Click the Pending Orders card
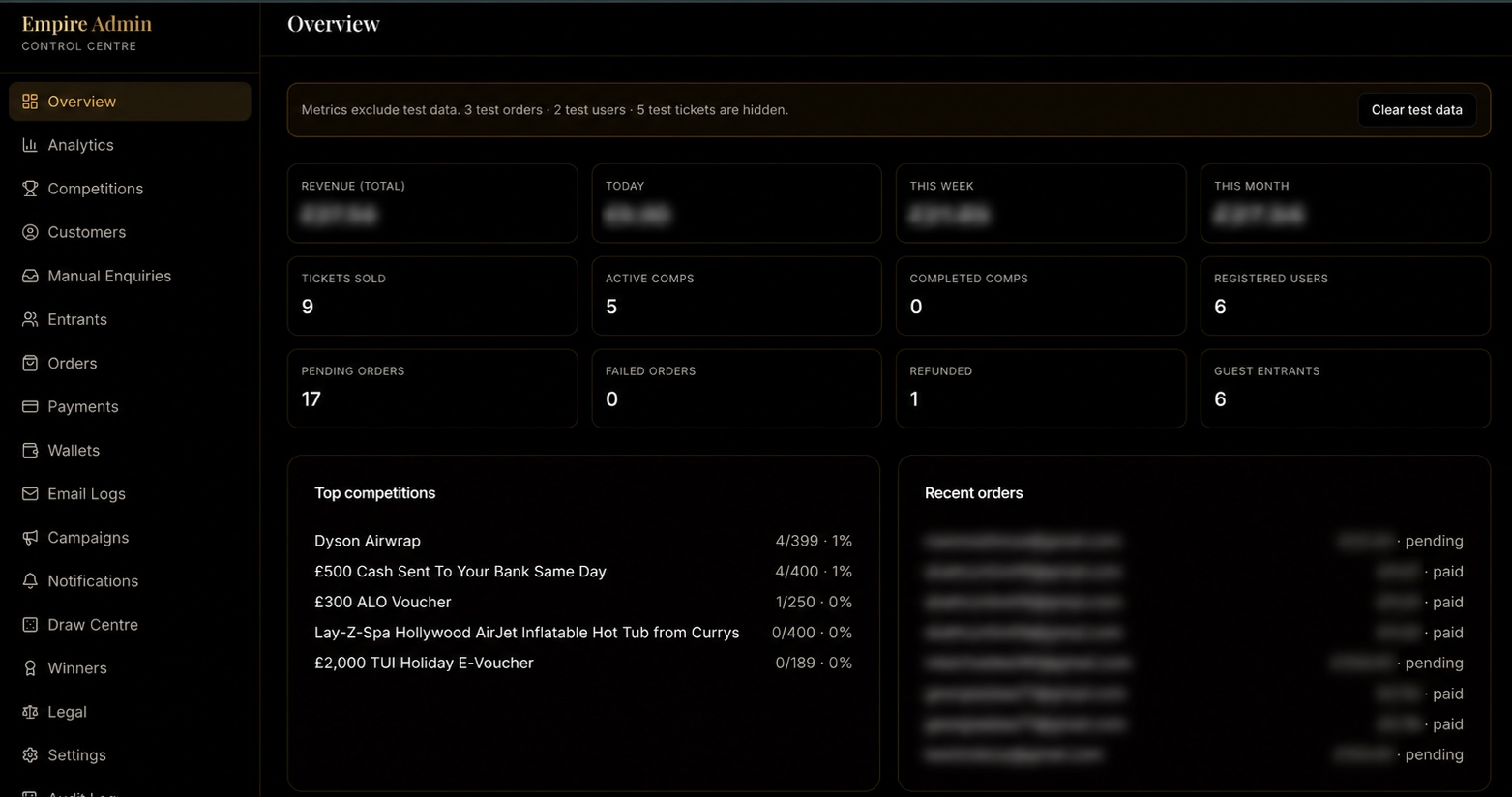This screenshot has height=797, width=1512. pyautogui.click(x=432, y=389)
